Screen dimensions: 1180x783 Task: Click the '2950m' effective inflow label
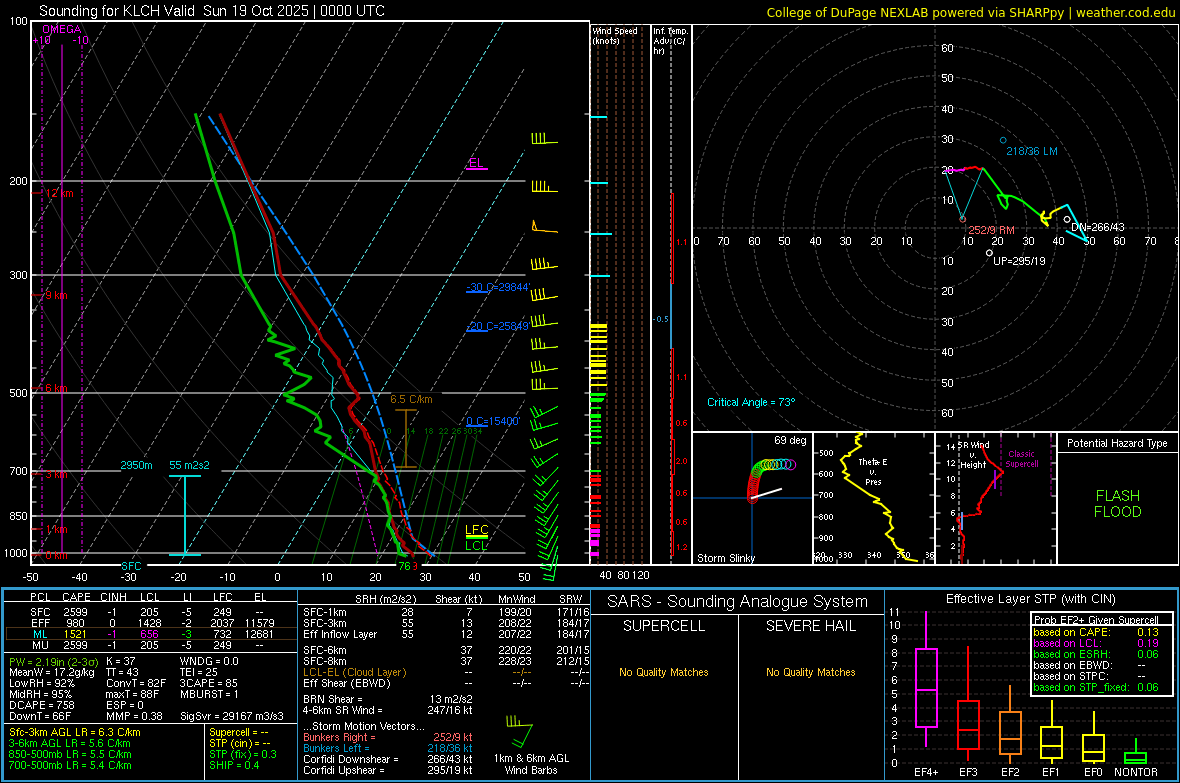tap(136, 465)
